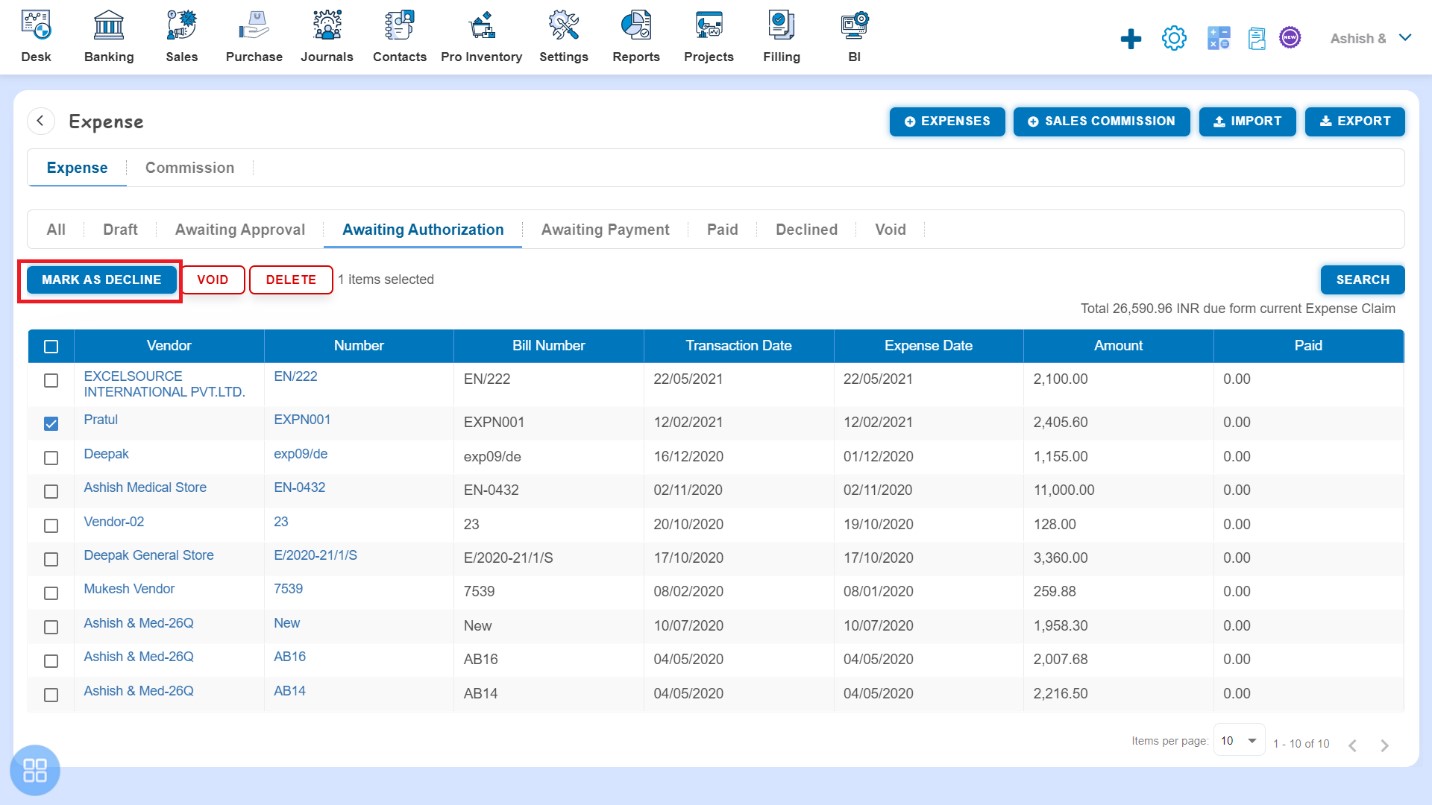Switch to the Draft tab
This screenshot has height=805, width=1432.
[120, 229]
